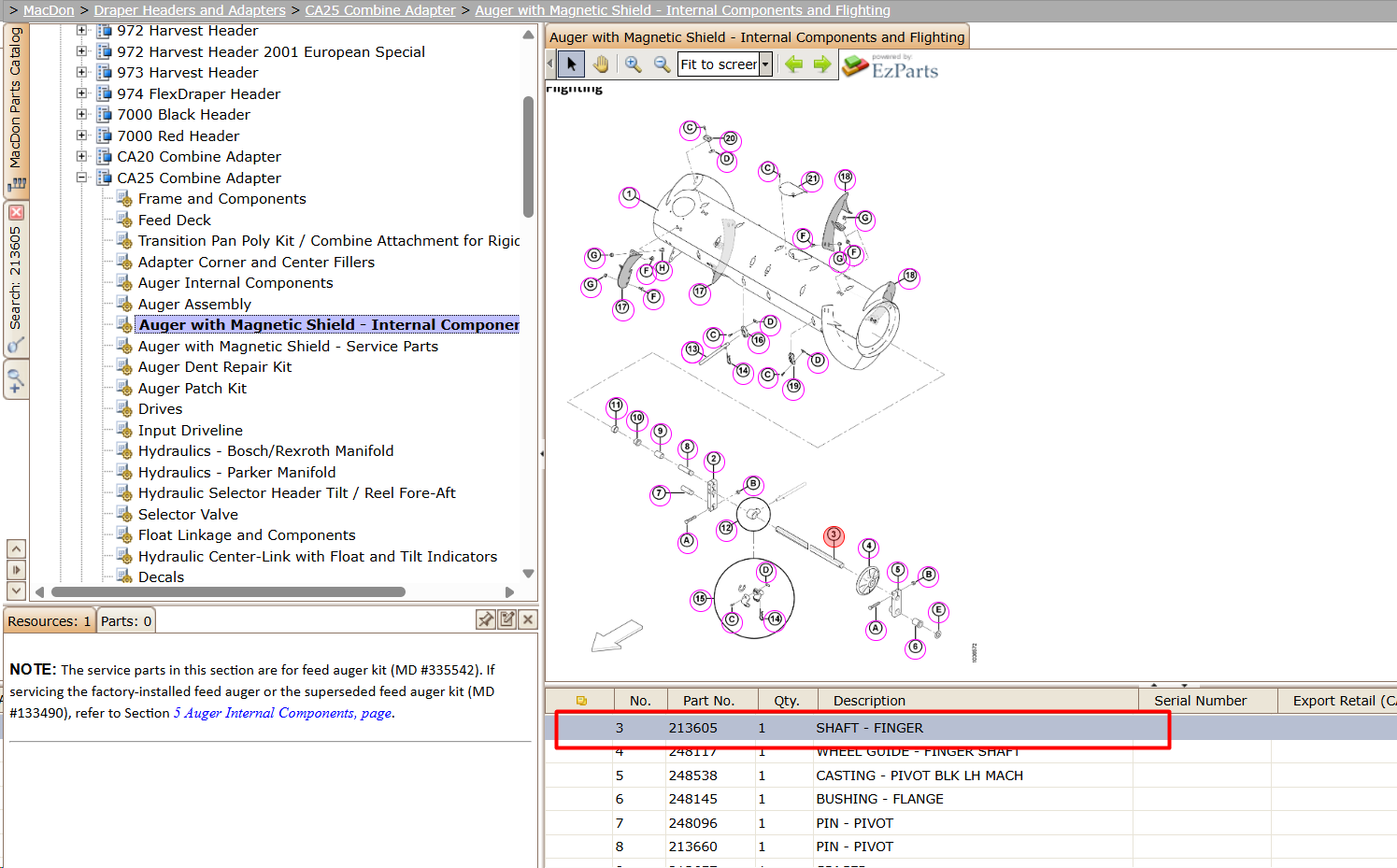Switch to the Parts: 0 tab
The width and height of the screenshot is (1397, 868).
pyautogui.click(x=126, y=621)
